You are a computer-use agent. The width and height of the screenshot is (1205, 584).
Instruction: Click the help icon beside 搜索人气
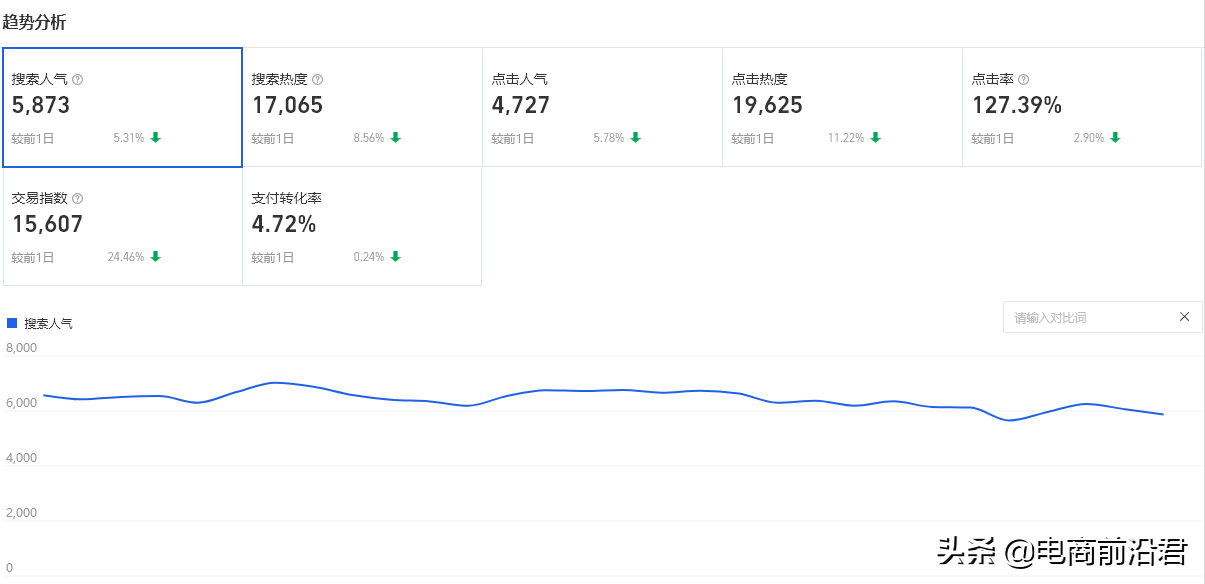pos(78,79)
